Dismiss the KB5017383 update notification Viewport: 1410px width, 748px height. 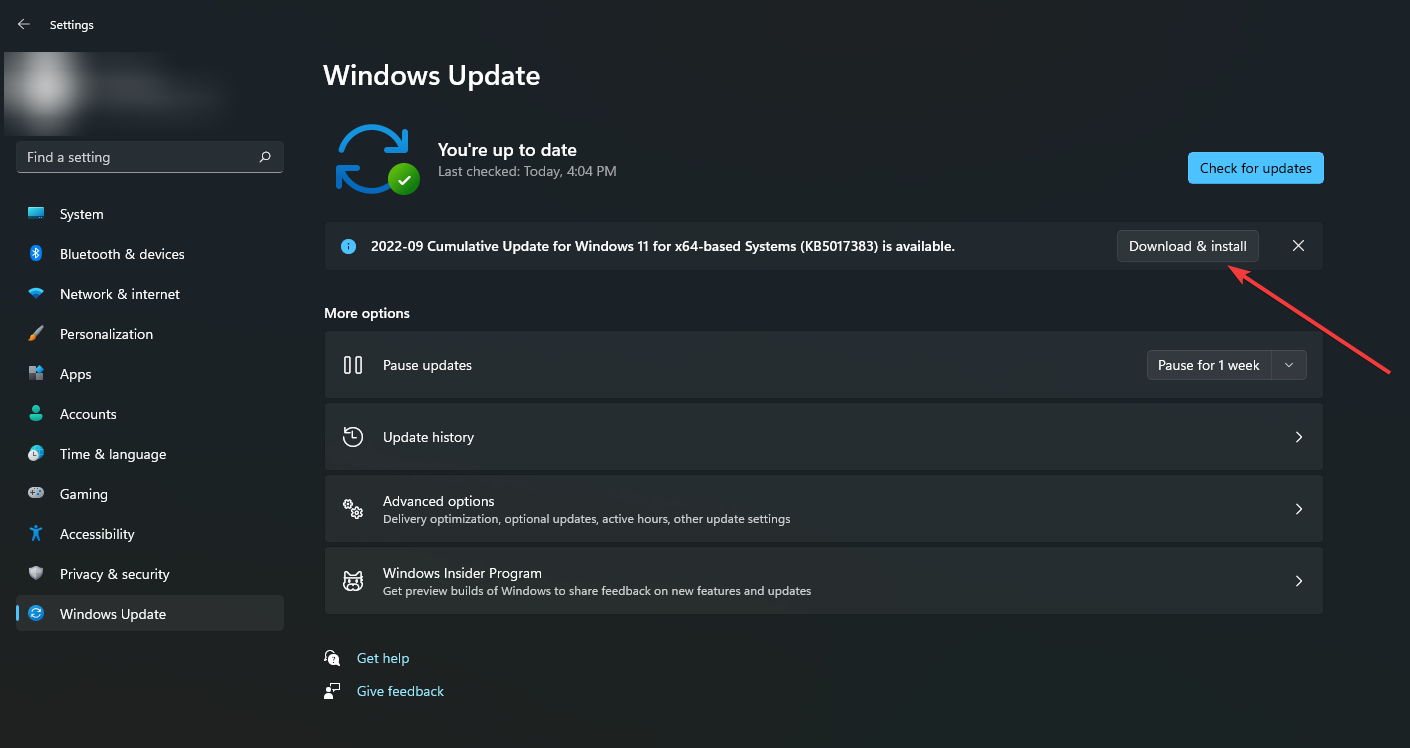pos(1298,245)
